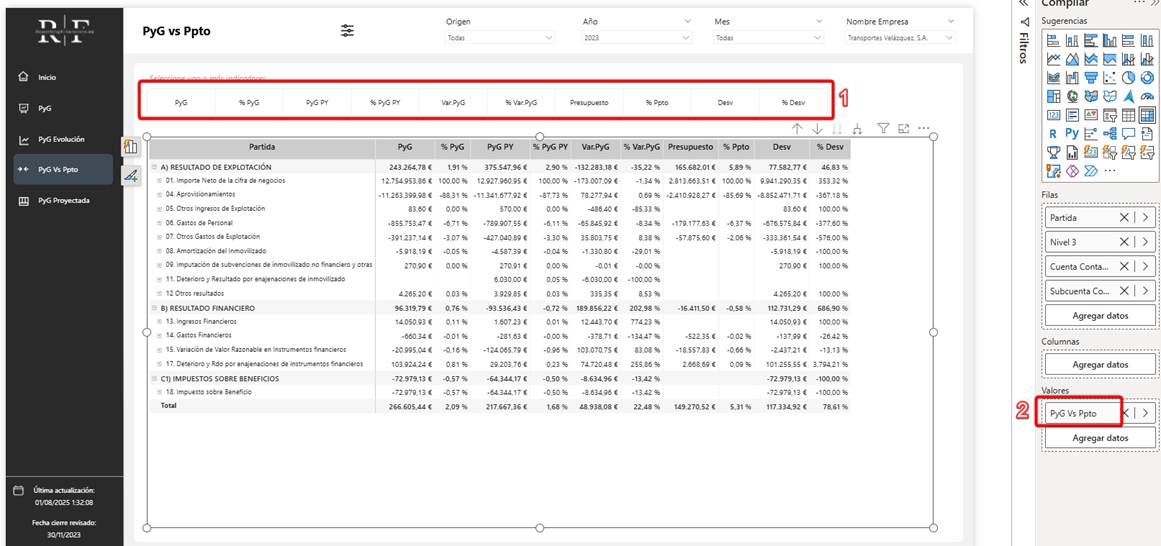The image size is (1161, 546).
Task: Choose the area chart visual
Action: coord(1071,59)
